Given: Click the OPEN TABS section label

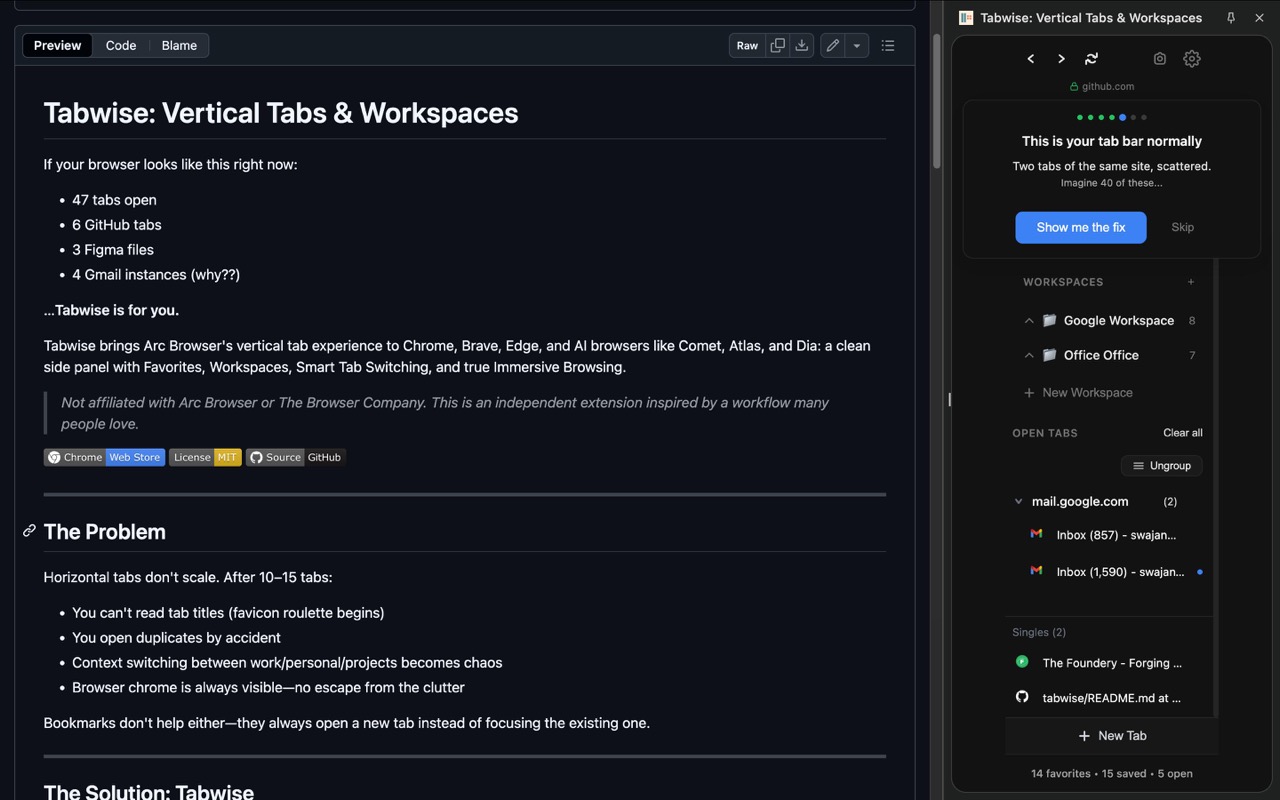Looking at the screenshot, I should point(1045,433).
